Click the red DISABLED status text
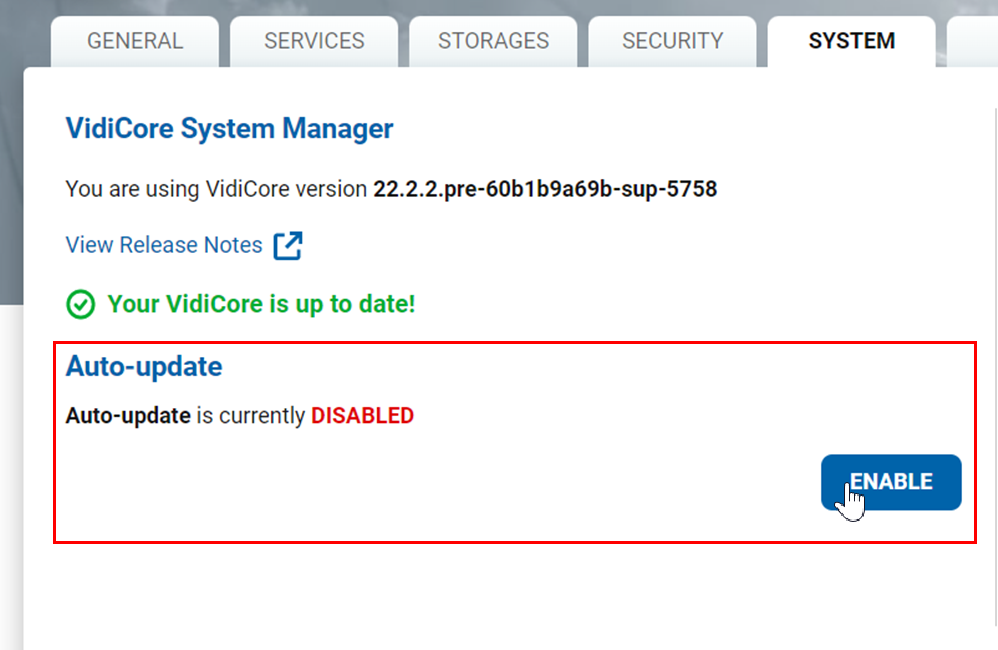This screenshot has height=650, width=998. coord(362,416)
